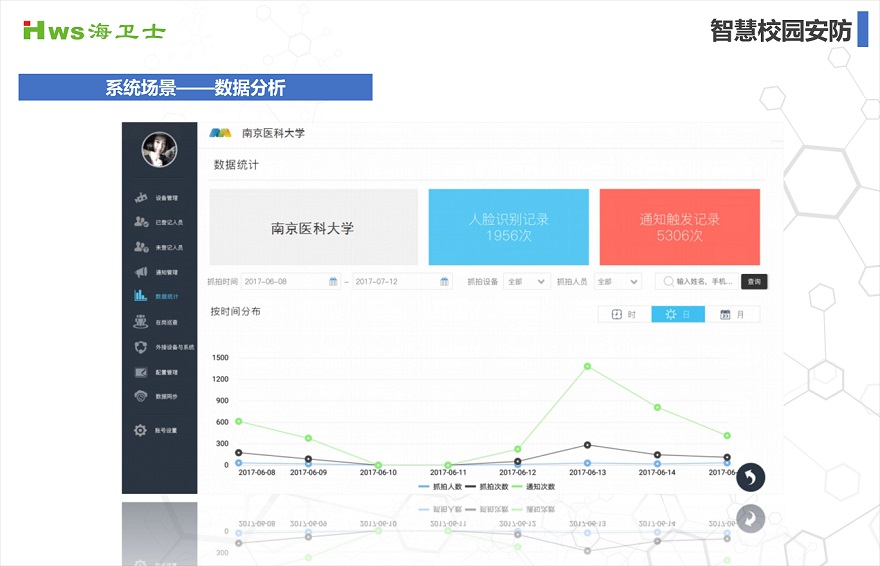Click the 抓拍时间 filter label
The width and height of the screenshot is (880, 566).
pyautogui.click(x=223, y=282)
